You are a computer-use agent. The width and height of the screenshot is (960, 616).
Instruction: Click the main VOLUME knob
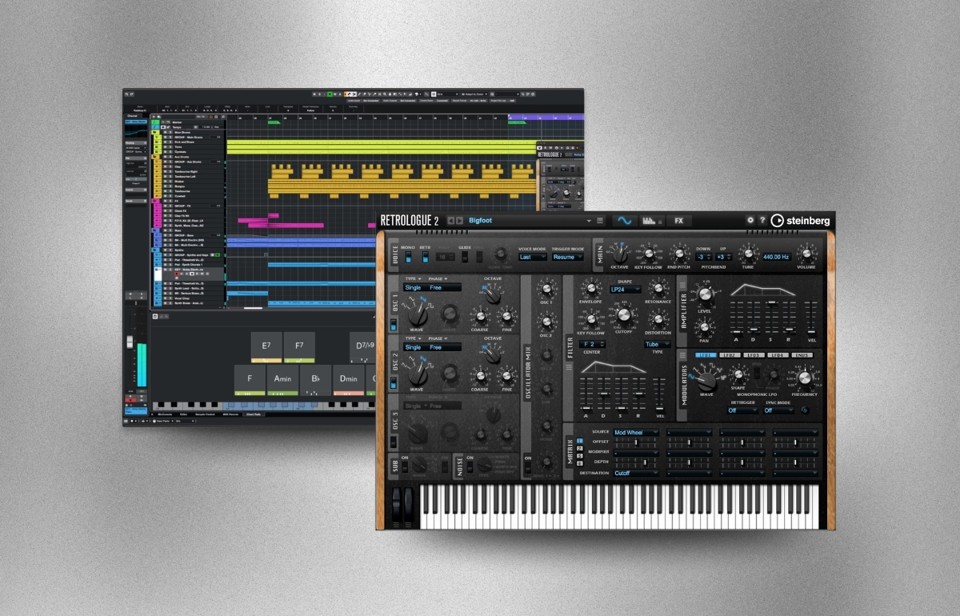[806, 254]
